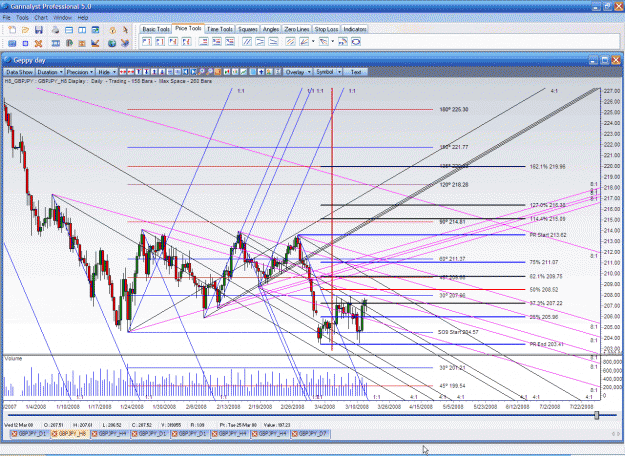
Task: Click the tile windows horizontally icon
Action: (x=69, y=30)
